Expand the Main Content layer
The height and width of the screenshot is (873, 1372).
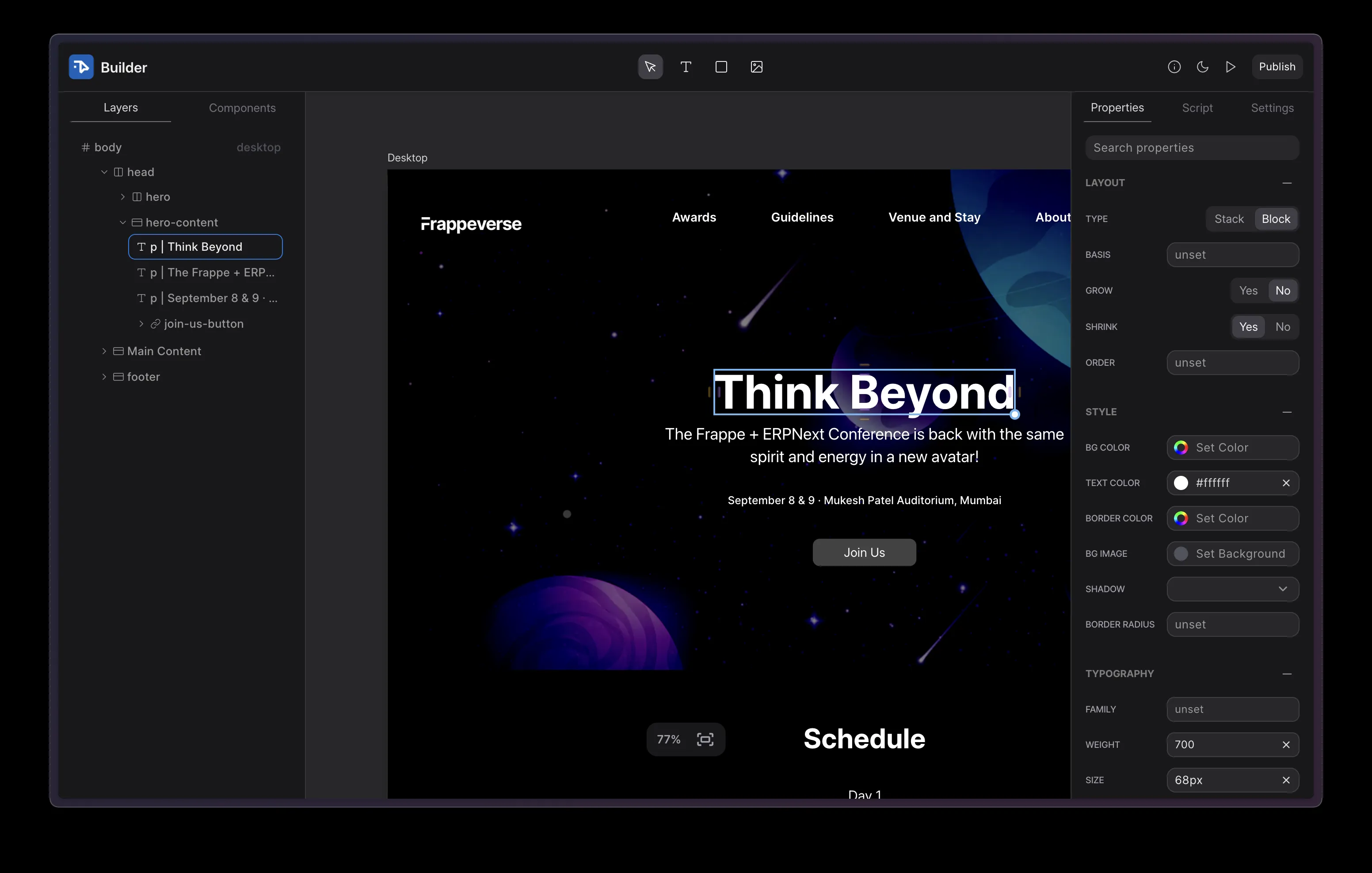pyautogui.click(x=104, y=351)
